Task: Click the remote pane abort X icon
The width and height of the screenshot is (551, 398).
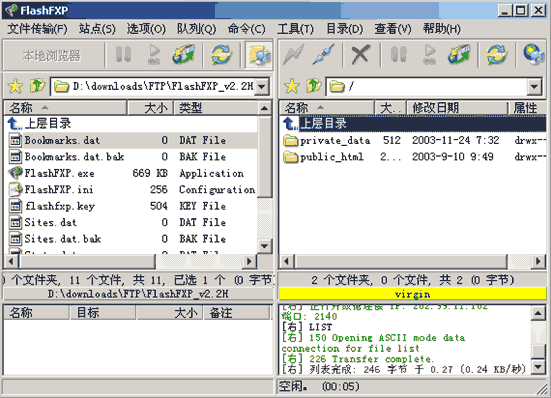Action: point(361,55)
